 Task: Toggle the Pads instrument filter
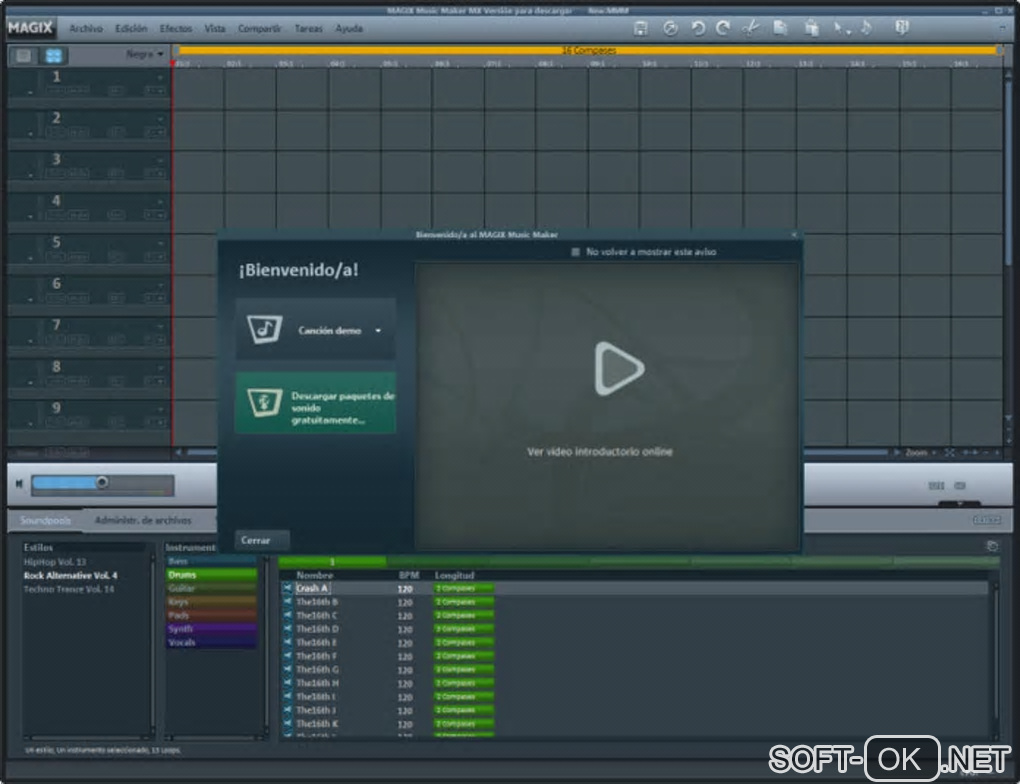pyautogui.click(x=211, y=615)
